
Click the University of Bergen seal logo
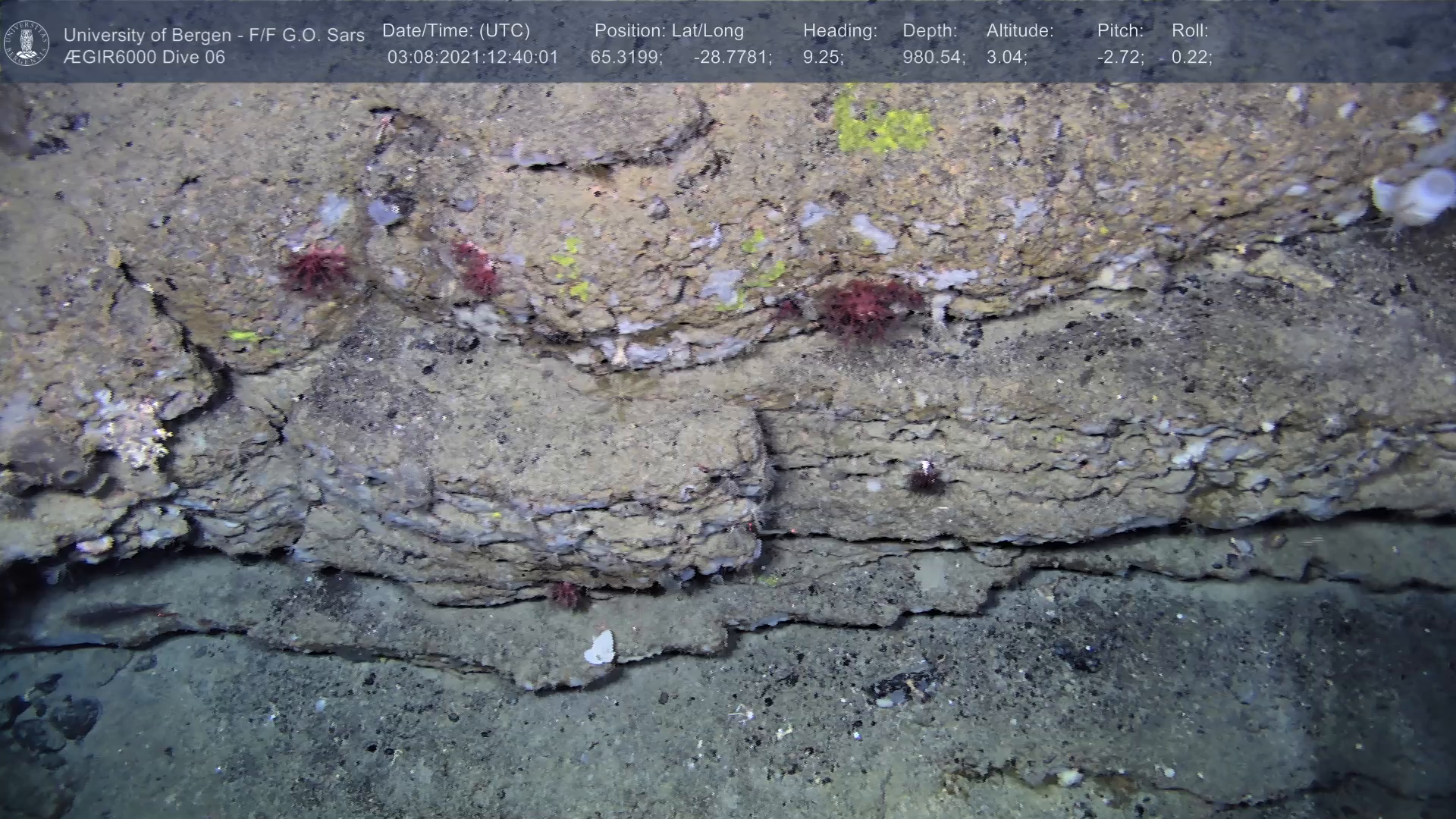click(27, 42)
